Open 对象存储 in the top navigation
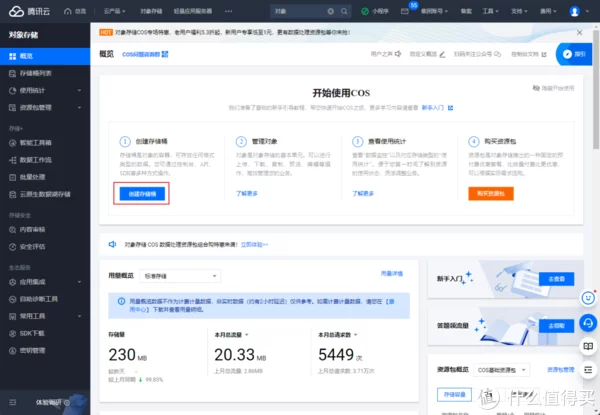This screenshot has height=415, width=600. click(x=151, y=11)
